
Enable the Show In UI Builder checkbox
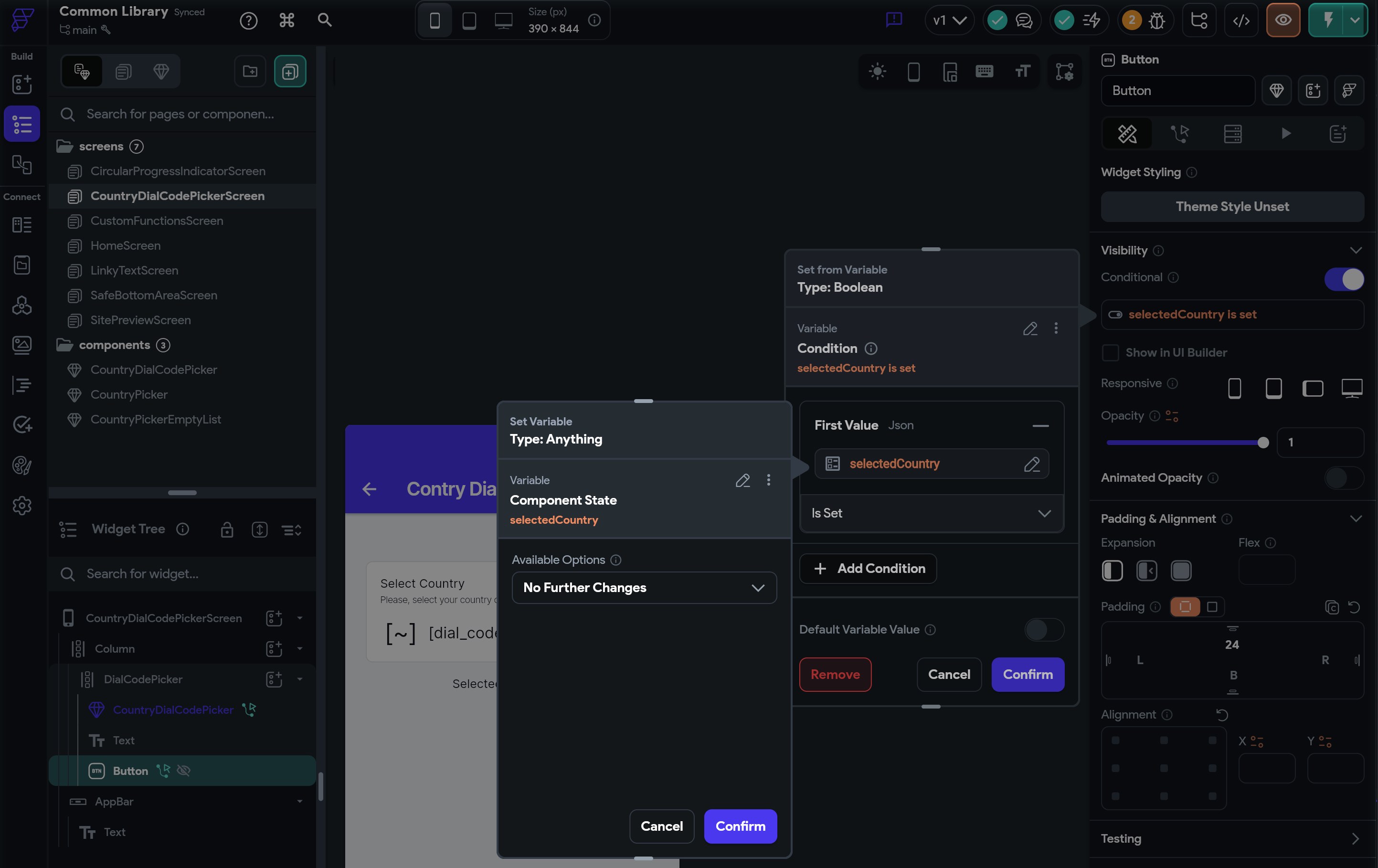(x=1110, y=352)
